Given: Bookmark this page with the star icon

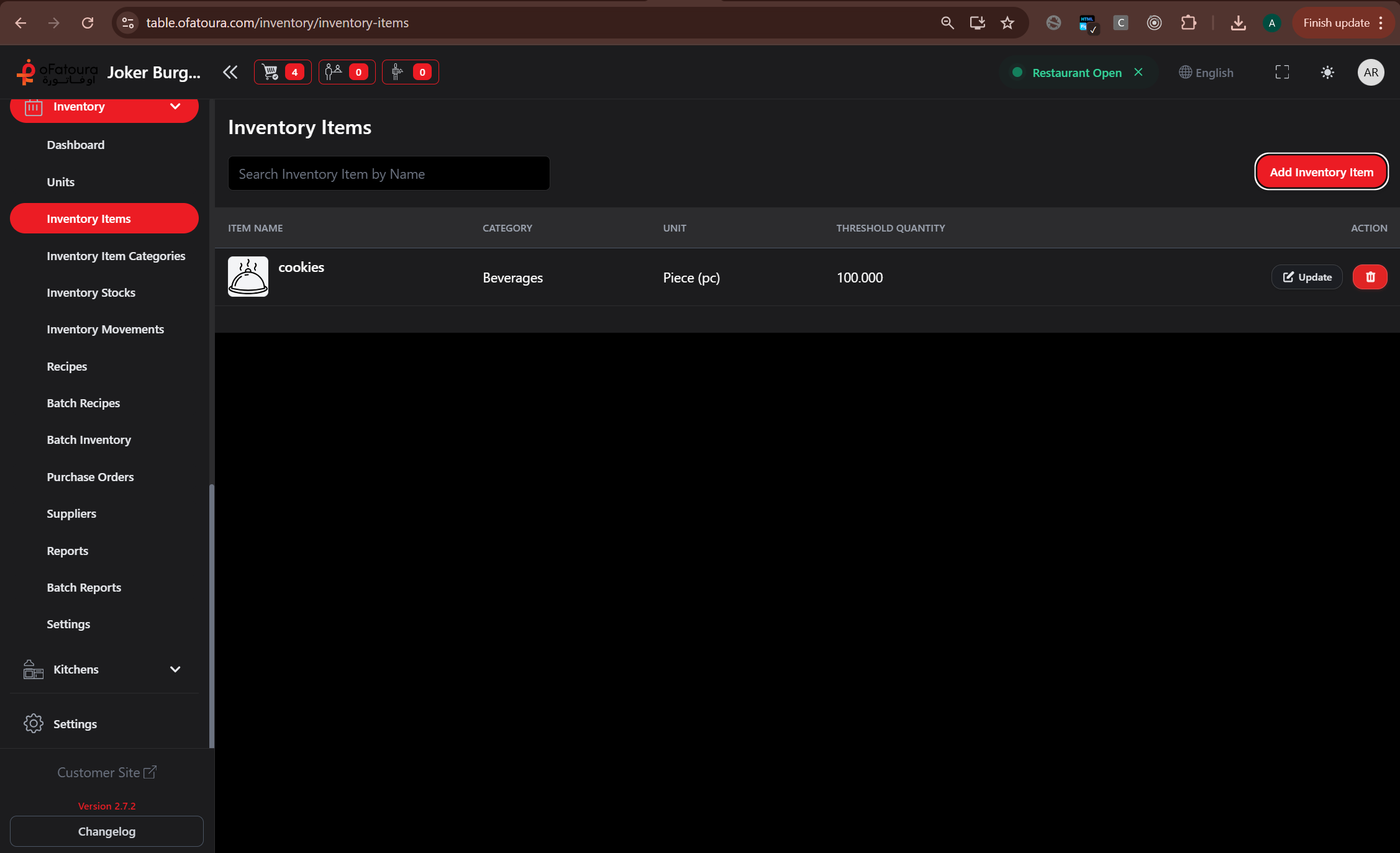Looking at the screenshot, I should (1007, 23).
